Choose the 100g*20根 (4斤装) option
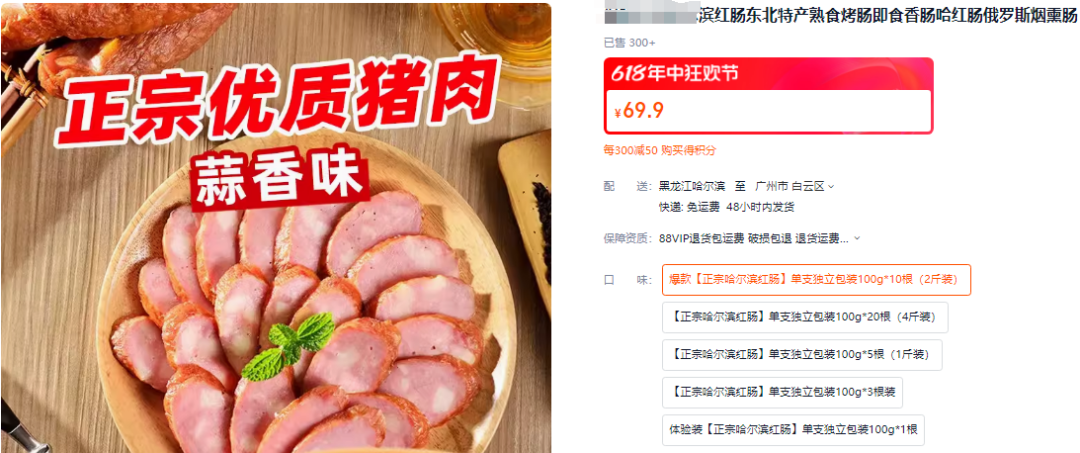 804,317
